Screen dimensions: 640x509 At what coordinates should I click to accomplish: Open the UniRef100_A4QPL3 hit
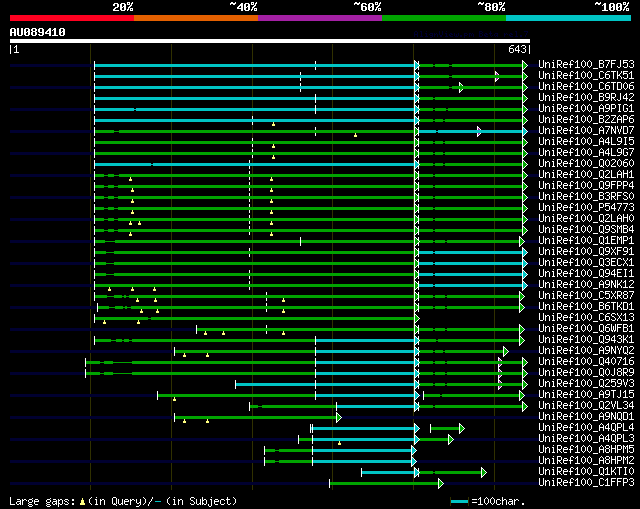click(x=586, y=439)
